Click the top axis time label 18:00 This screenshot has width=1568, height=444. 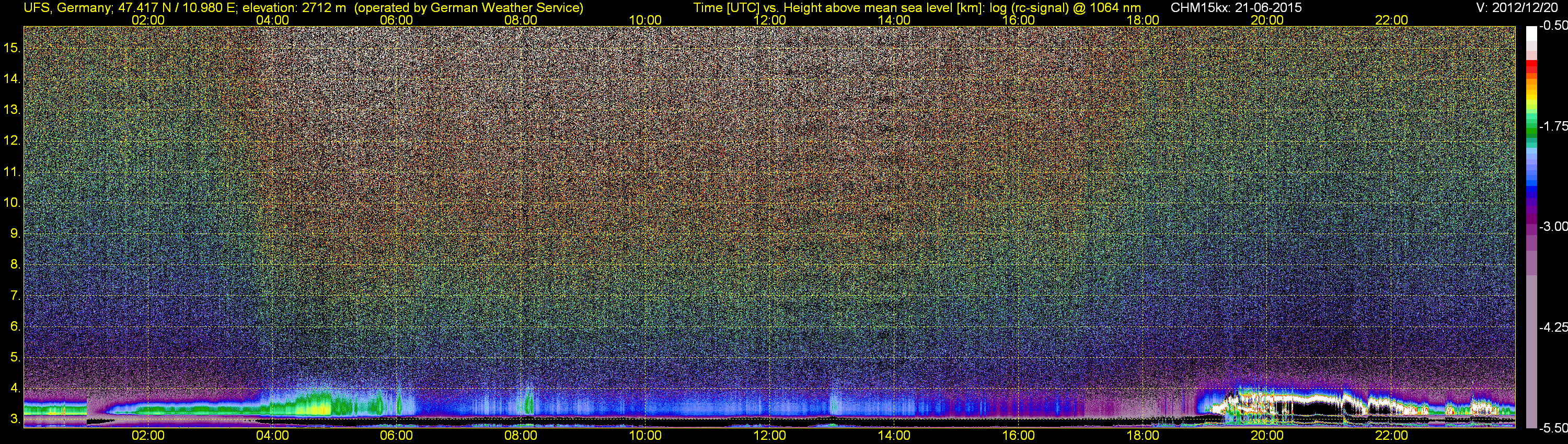click(x=1143, y=20)
